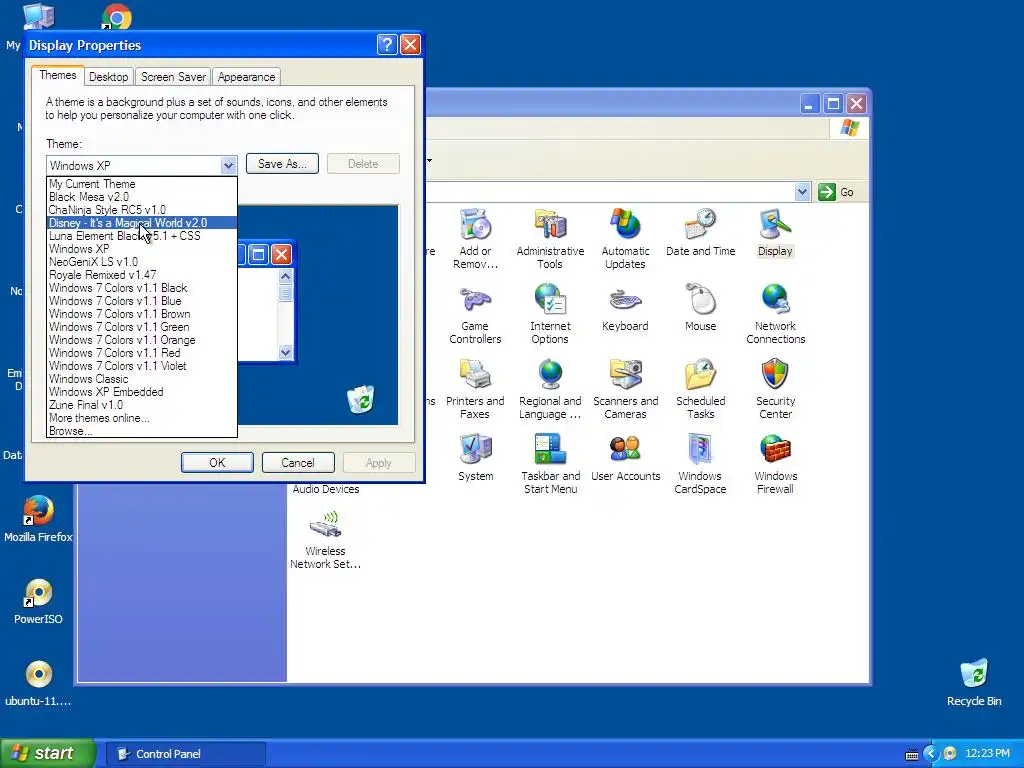Image resolution: width=1024 pixels, height=768 pixels.
Task: Choose Windows XP Embedded theme
Action: [x=142, y=392]
